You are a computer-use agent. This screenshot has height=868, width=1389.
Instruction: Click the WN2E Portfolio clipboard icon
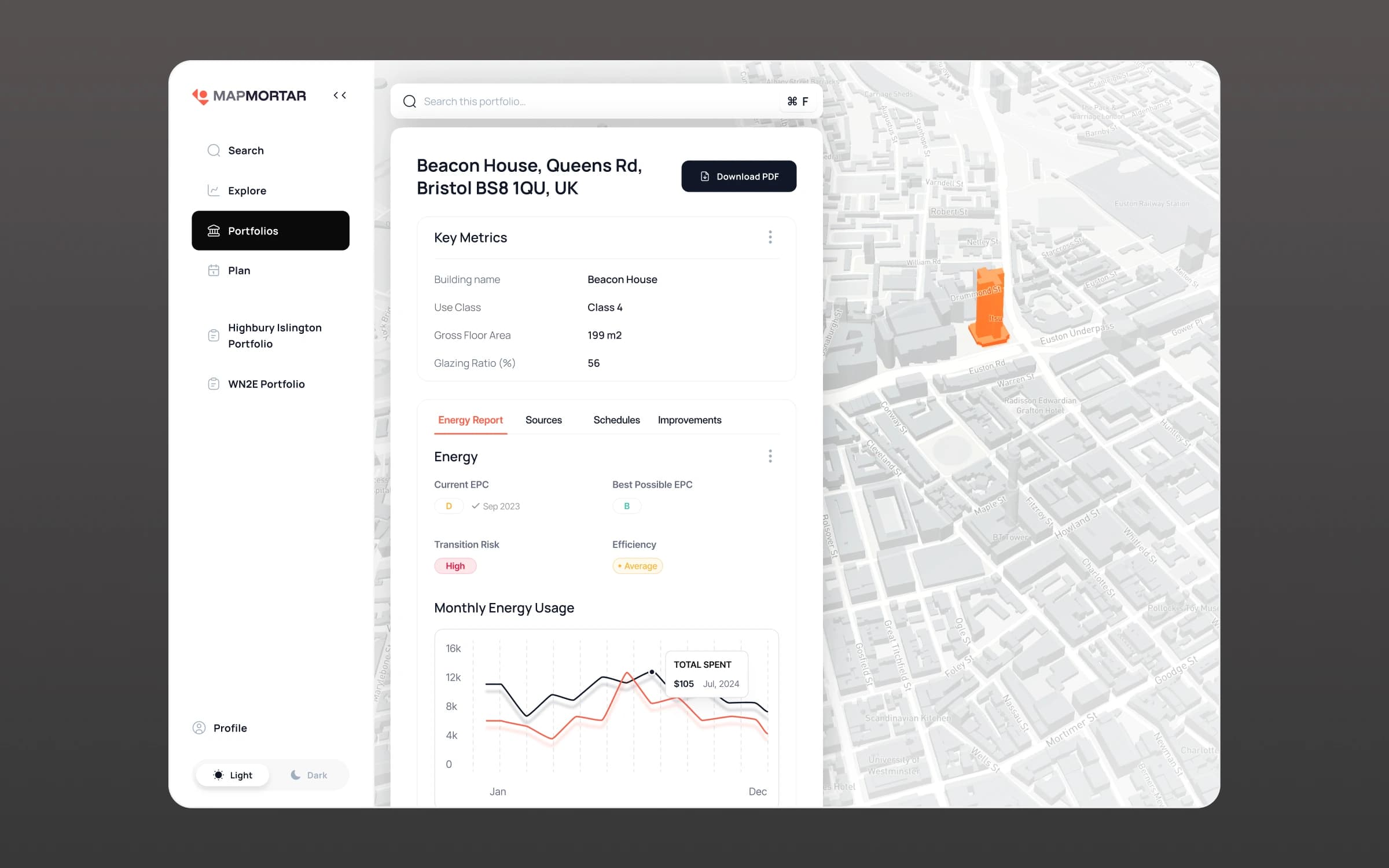tap(214, 384)
